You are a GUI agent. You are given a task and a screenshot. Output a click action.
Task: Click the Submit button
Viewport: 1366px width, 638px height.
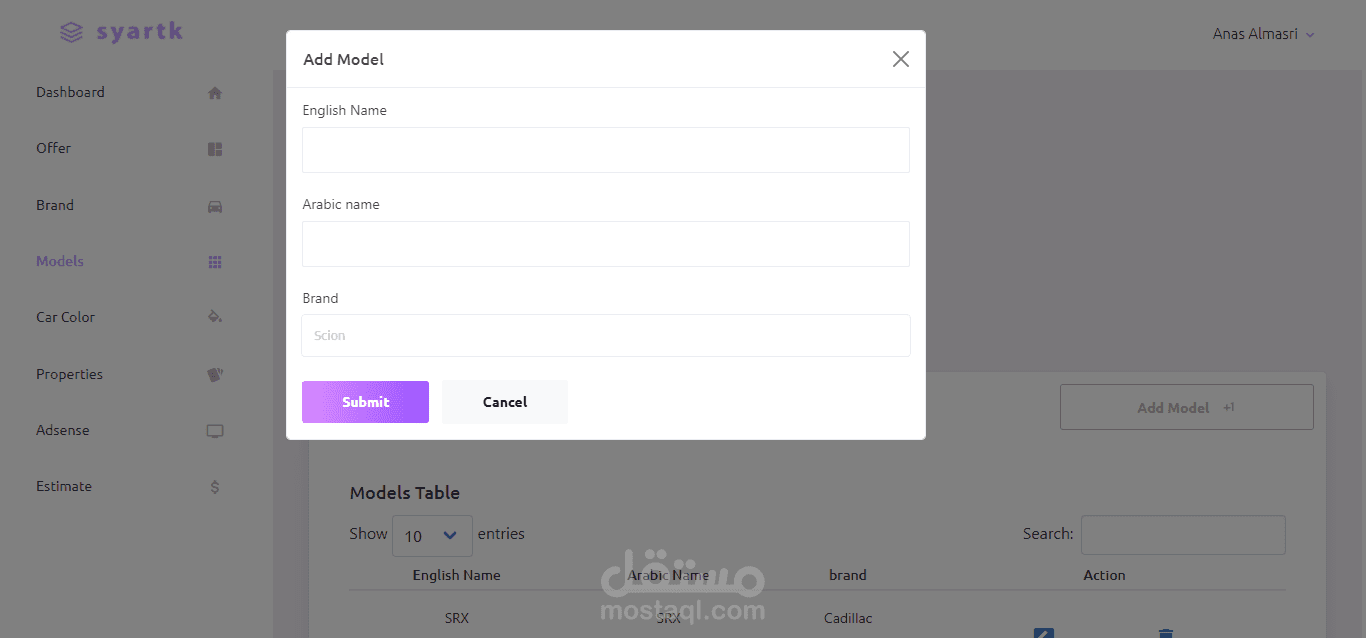(365, 402)
